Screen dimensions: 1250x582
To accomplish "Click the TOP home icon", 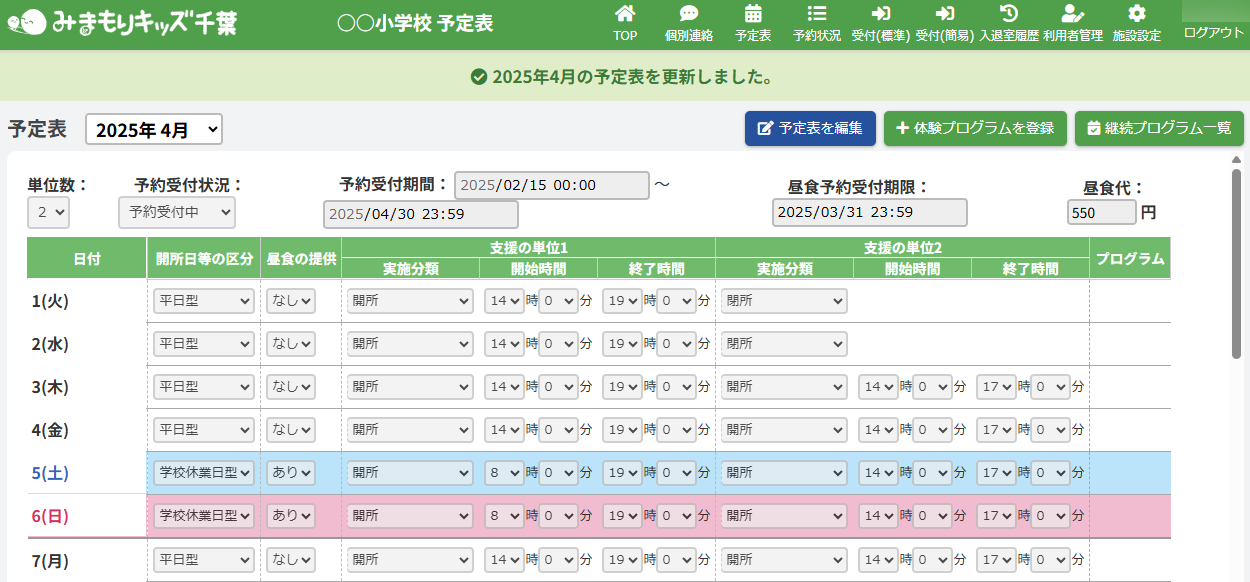I will [625, 14].
